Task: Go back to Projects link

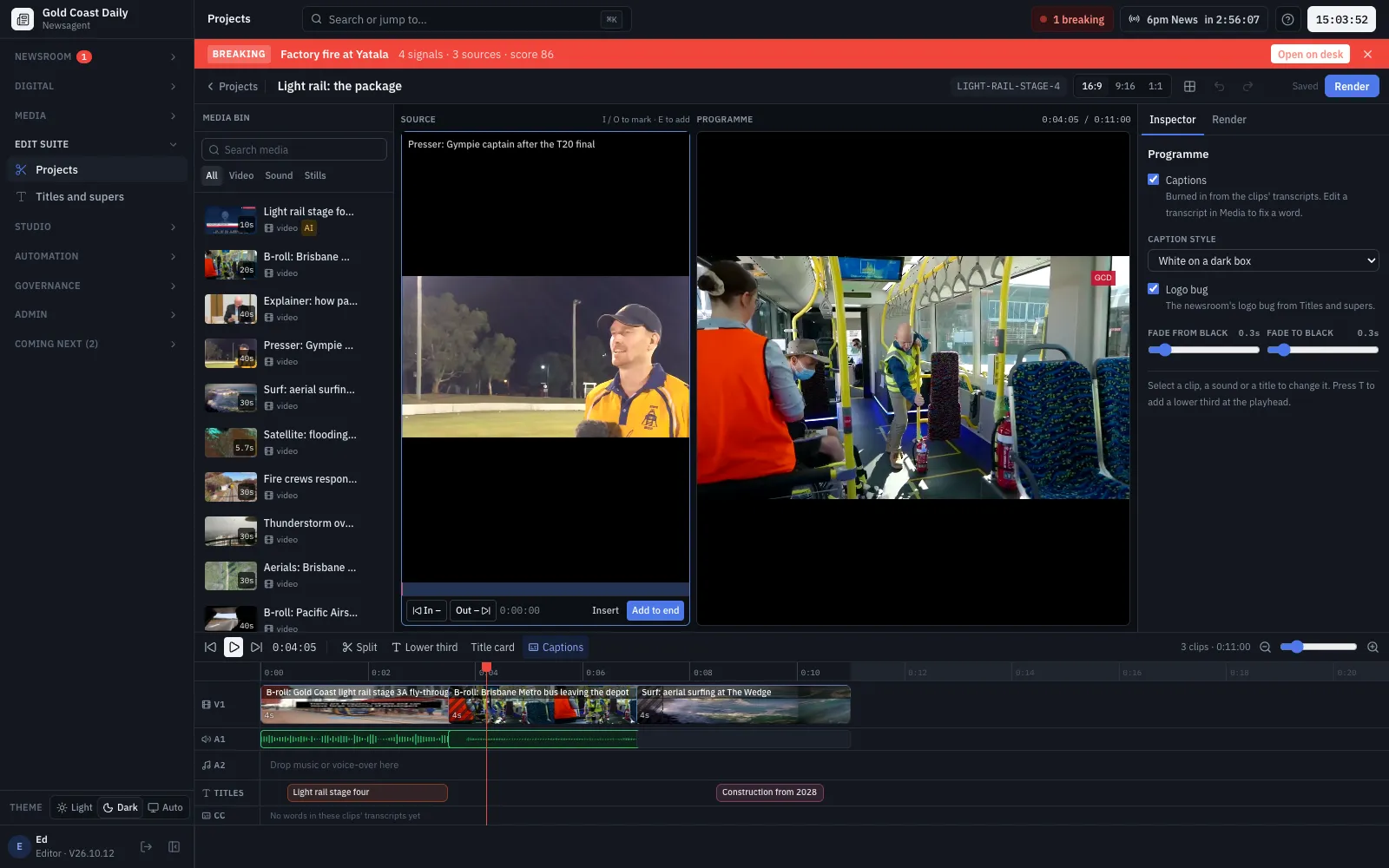Action: coord(232,86)
